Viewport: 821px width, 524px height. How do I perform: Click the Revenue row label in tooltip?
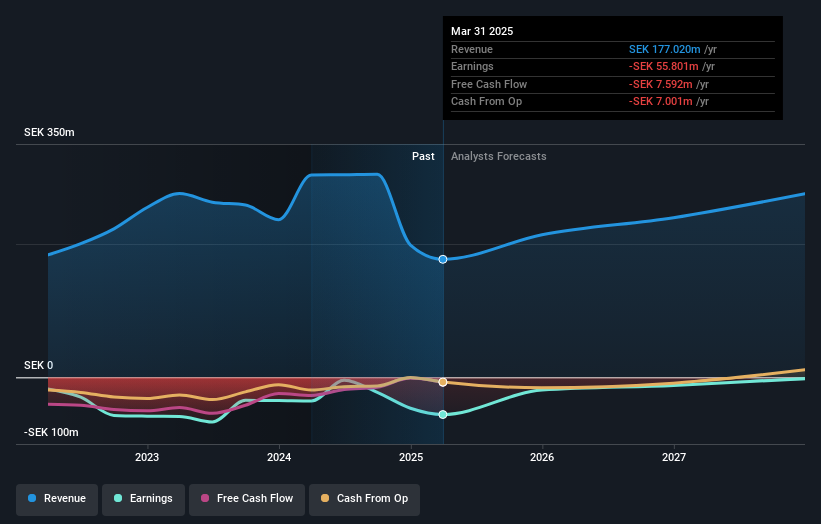coord(472,49)
